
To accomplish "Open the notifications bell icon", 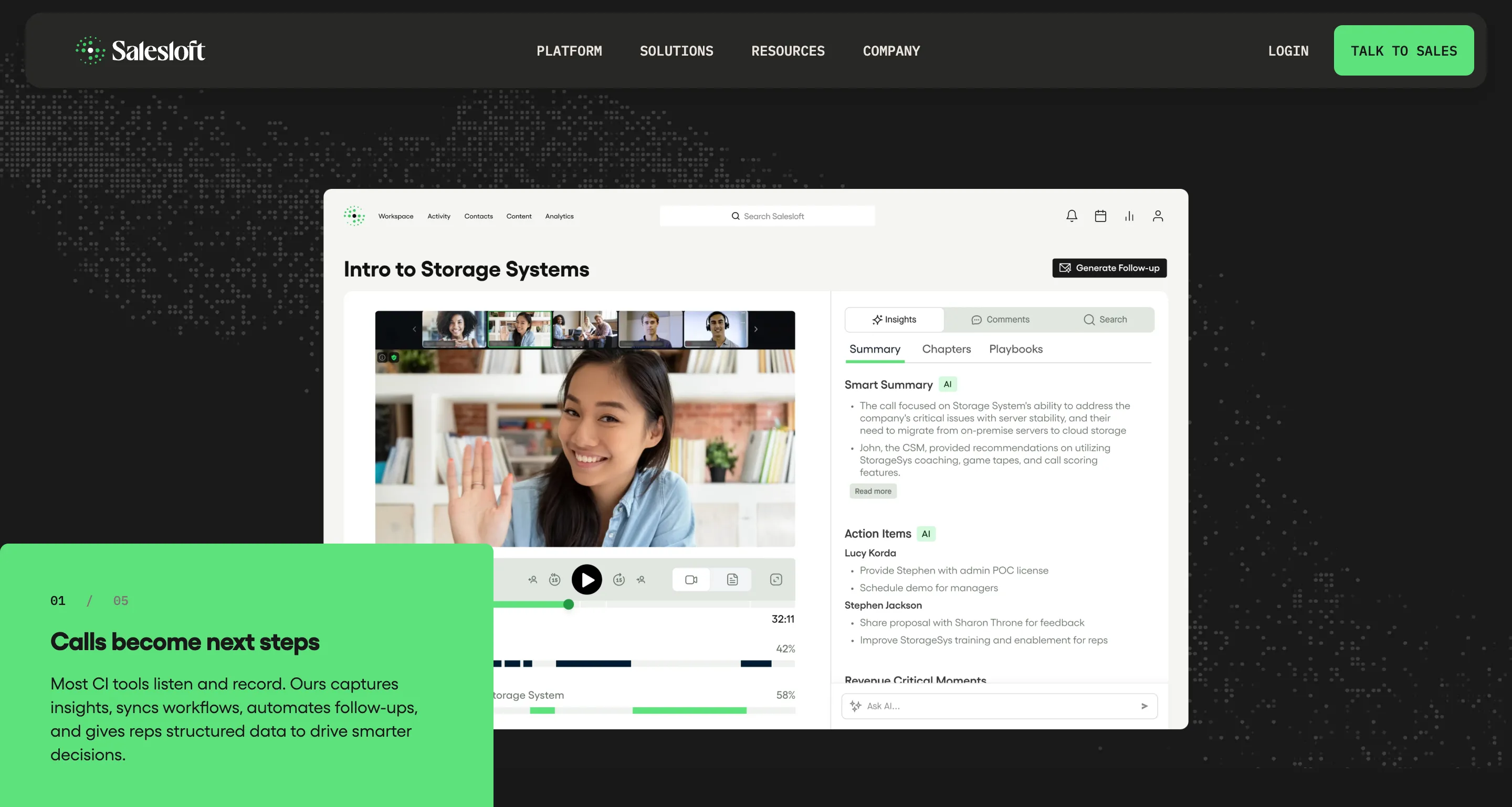I will (1071, 216).
